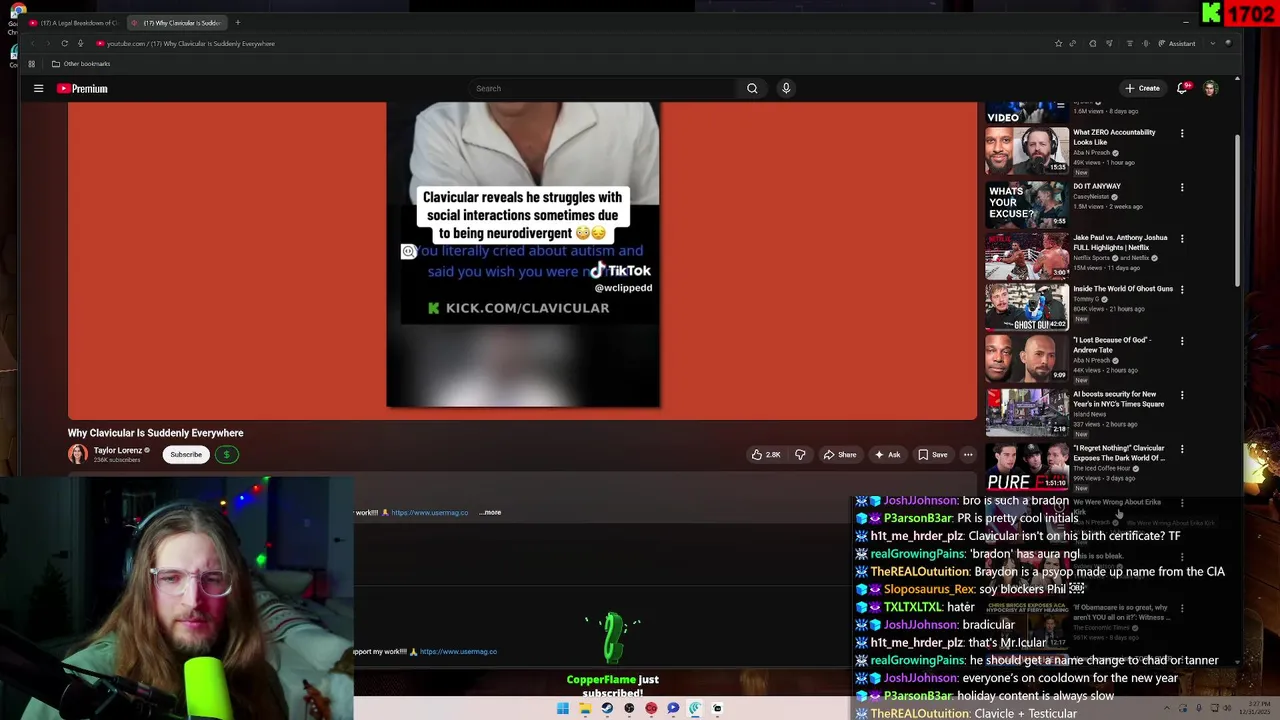Image resolution: width=1280 pixels, height=720 pixels.
Task: Share the video
Action: point(839,455)
